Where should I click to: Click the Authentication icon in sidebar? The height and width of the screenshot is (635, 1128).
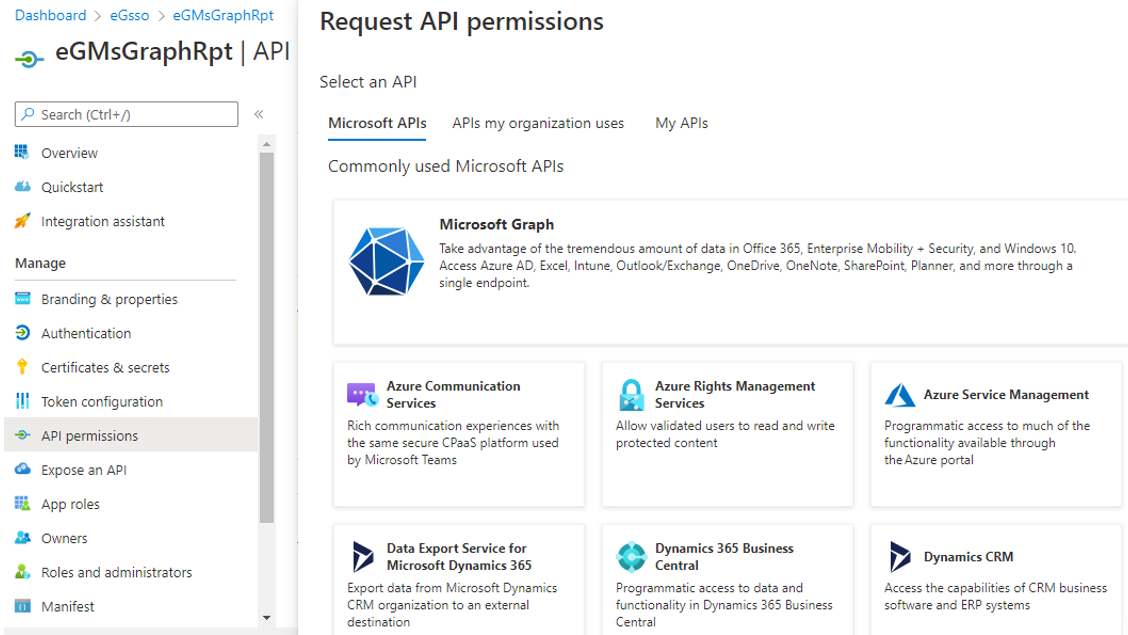coord(22,332)
